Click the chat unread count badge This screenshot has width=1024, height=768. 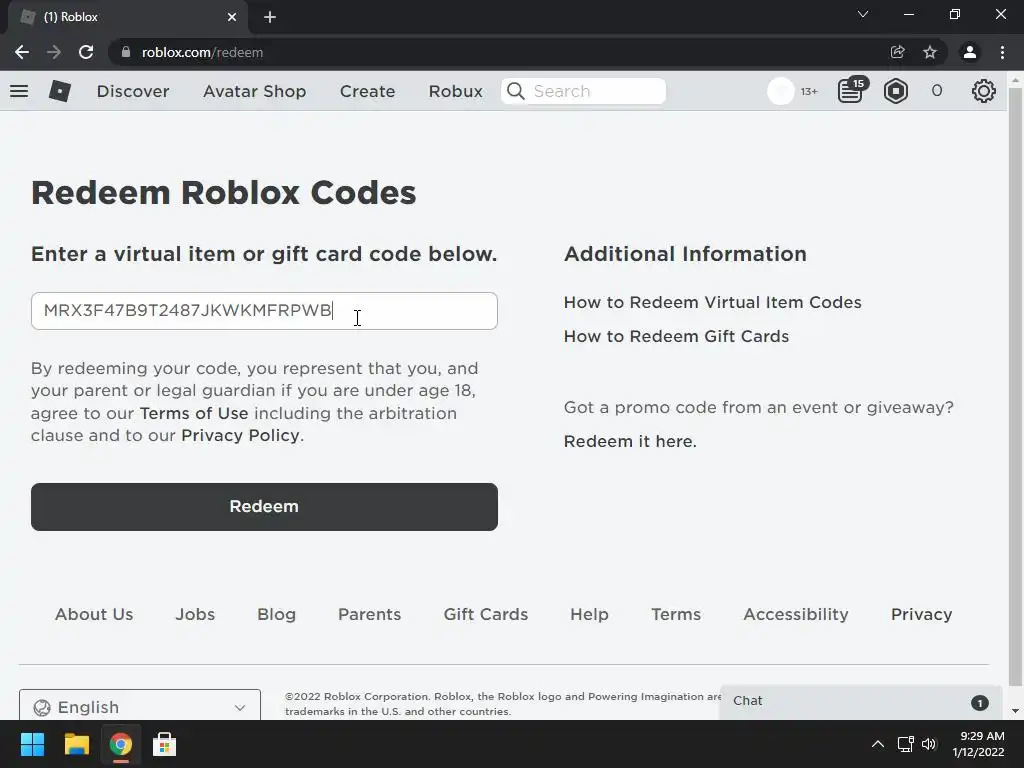point(980,703)
